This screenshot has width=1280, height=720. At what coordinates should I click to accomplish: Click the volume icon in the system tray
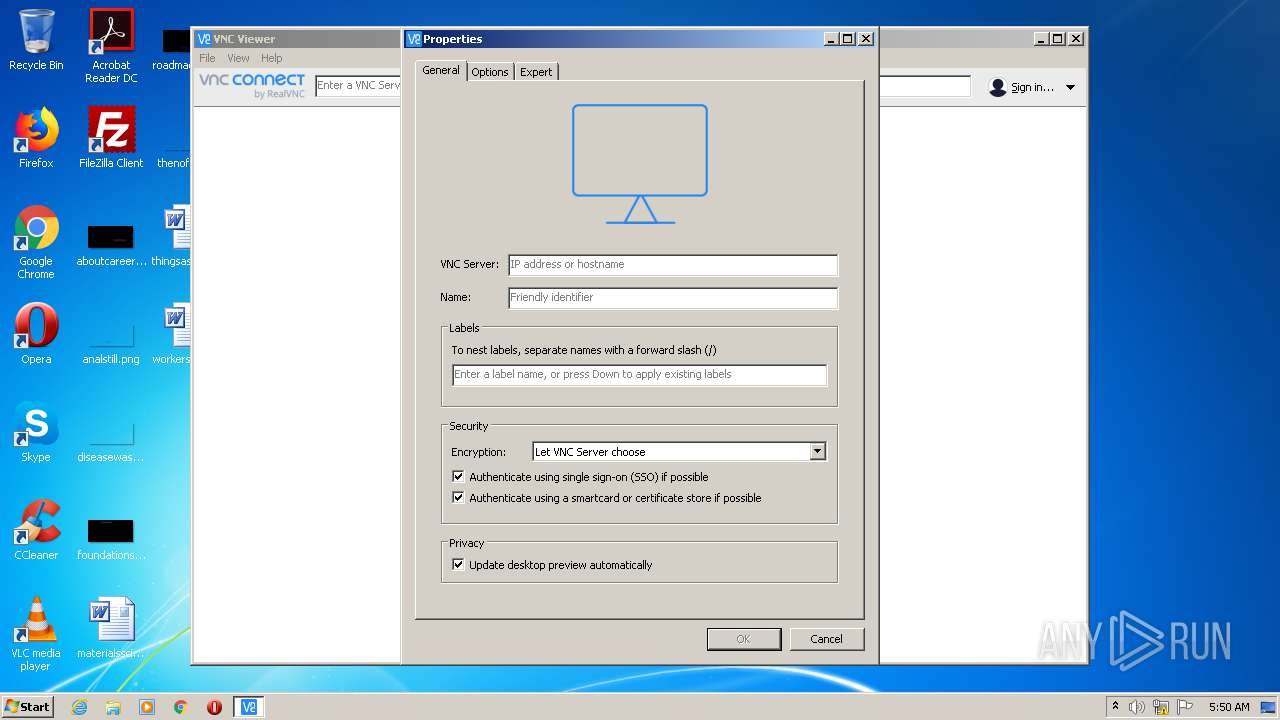click(1137, 707)
